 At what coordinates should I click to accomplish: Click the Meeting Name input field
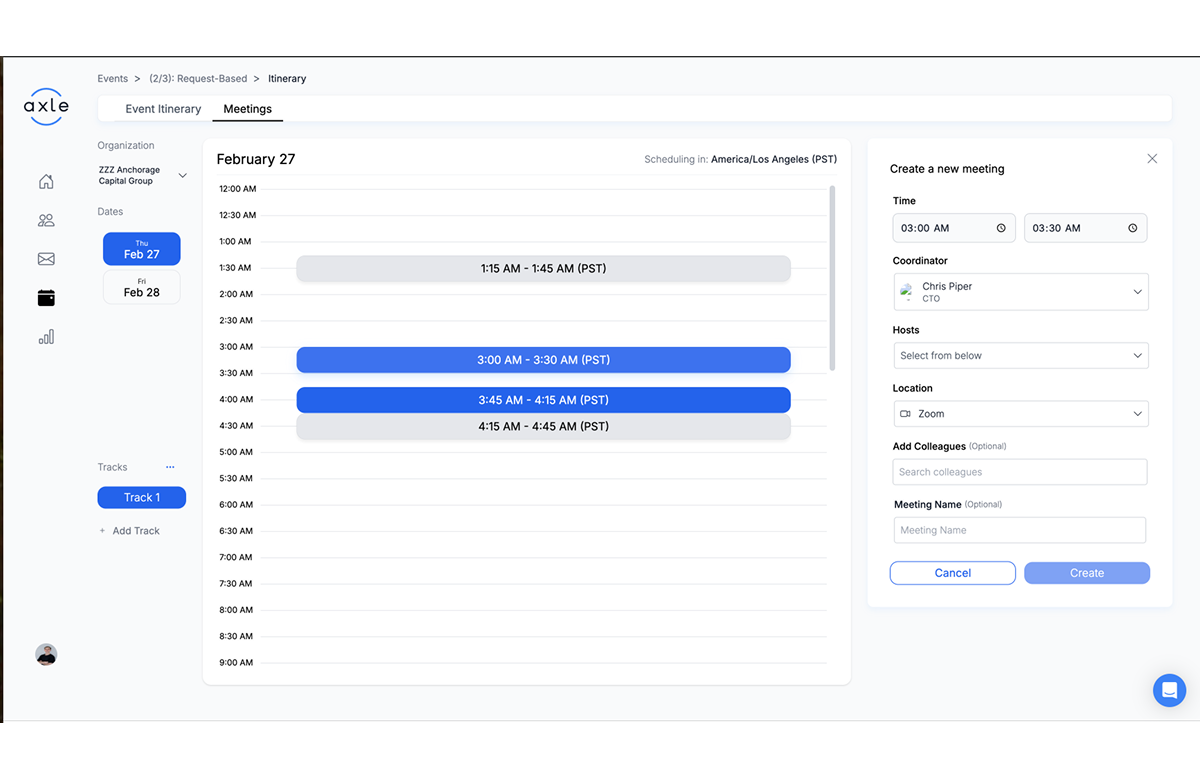(x=1019, y=531)
